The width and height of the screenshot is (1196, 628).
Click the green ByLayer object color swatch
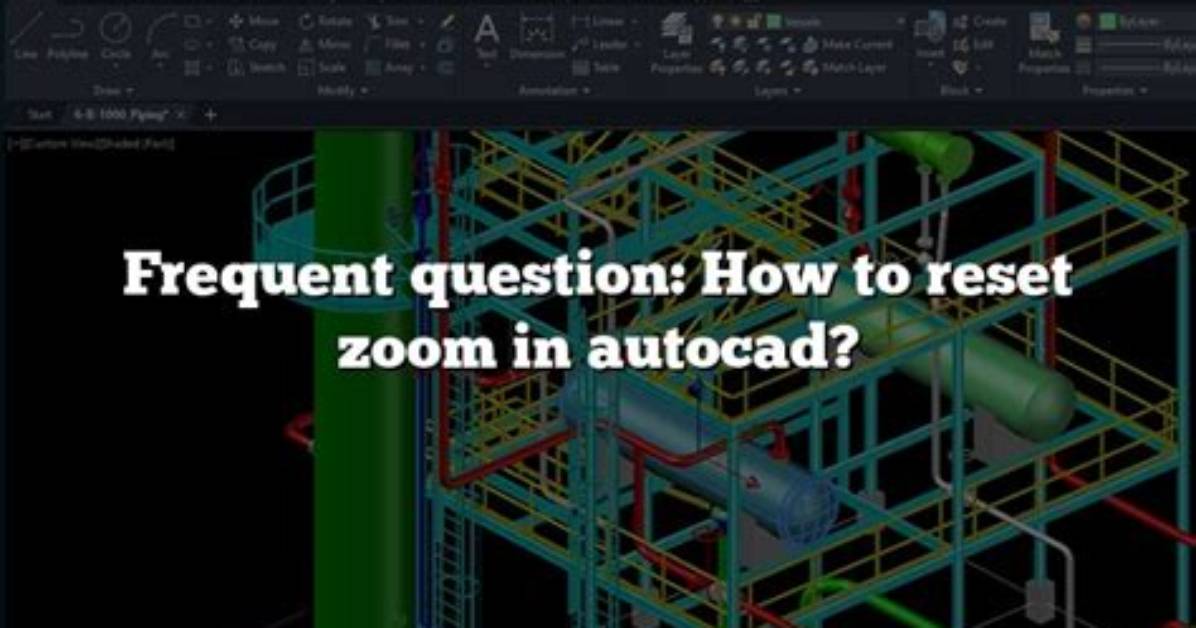tap(1107, 22)
